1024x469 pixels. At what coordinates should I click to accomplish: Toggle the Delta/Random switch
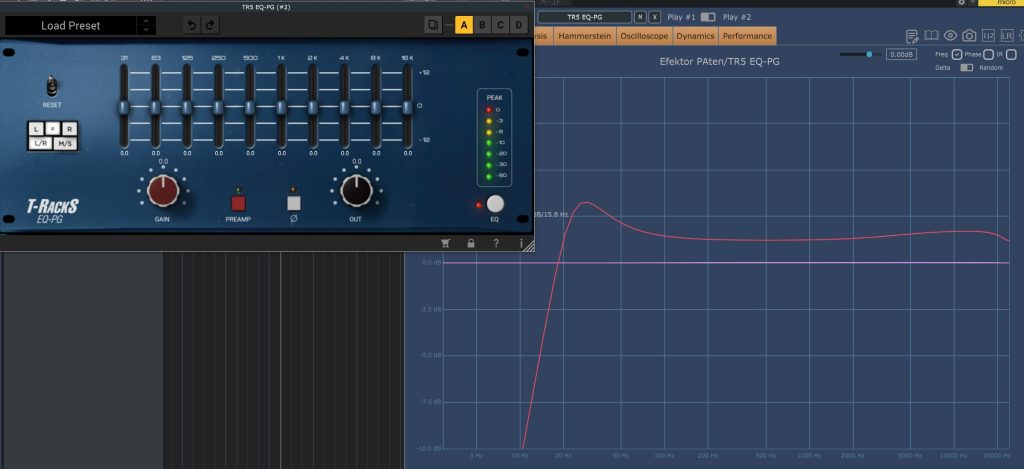pyautogui.click(x=967, y=68)
